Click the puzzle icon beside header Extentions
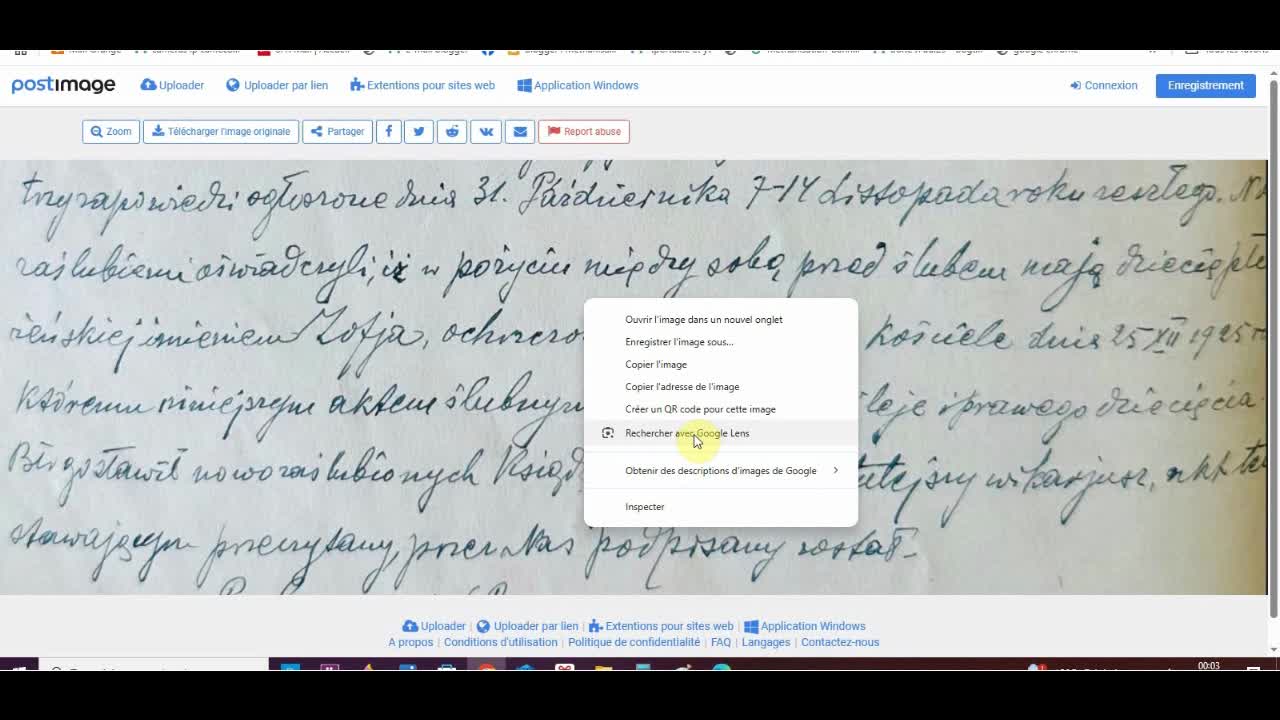 [x=356, y=85]
